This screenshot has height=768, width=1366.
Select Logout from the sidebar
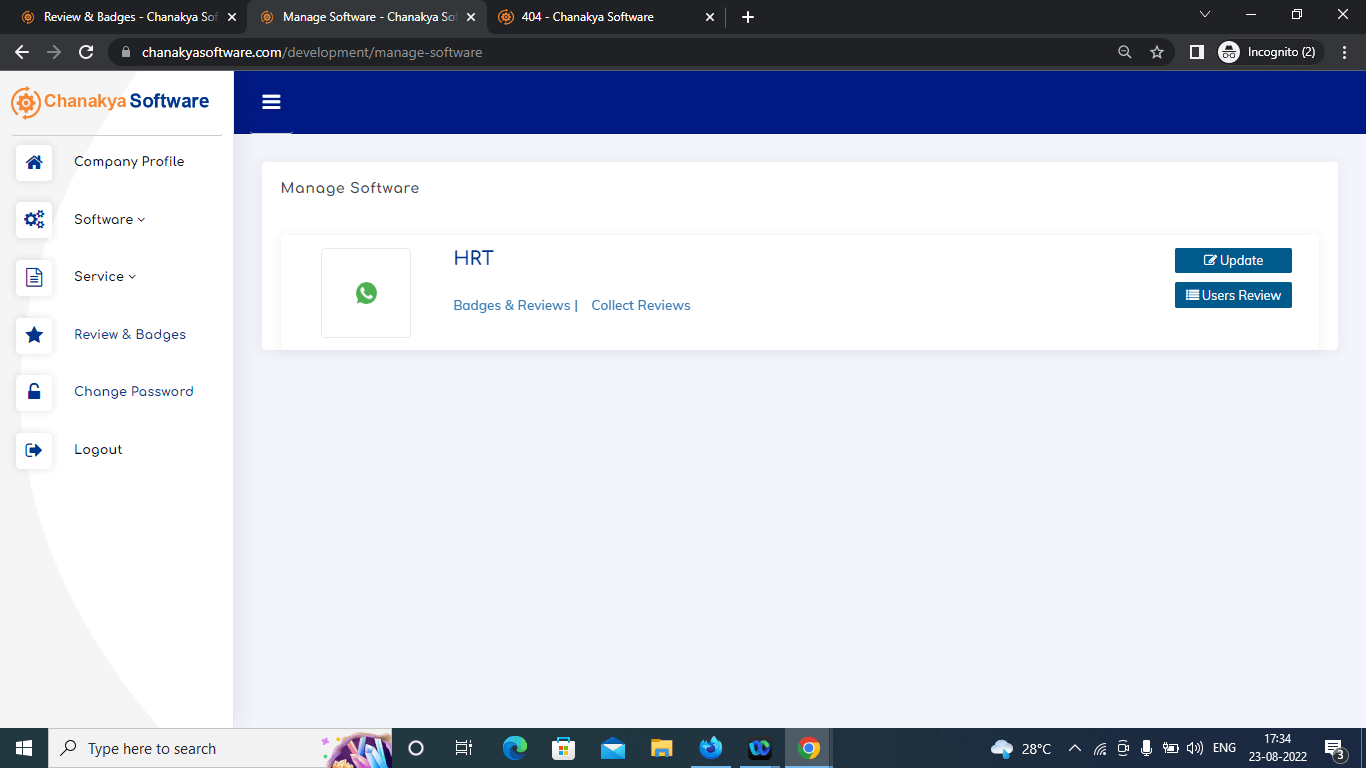[98, 449]
